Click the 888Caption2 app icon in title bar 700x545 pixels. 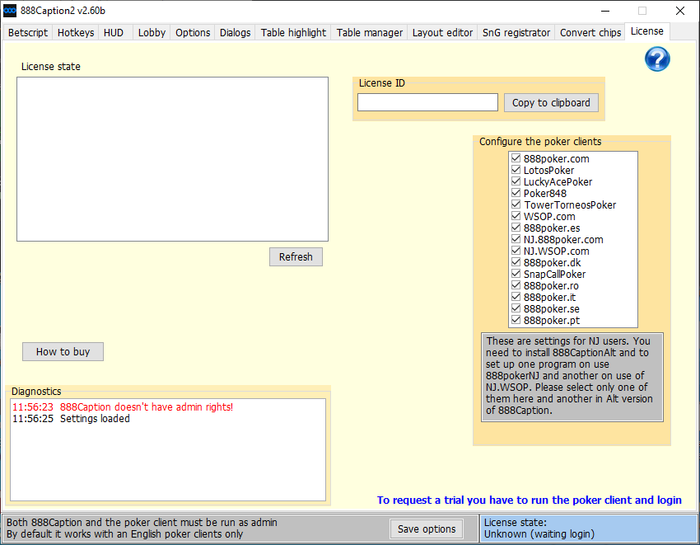point(10,11)
